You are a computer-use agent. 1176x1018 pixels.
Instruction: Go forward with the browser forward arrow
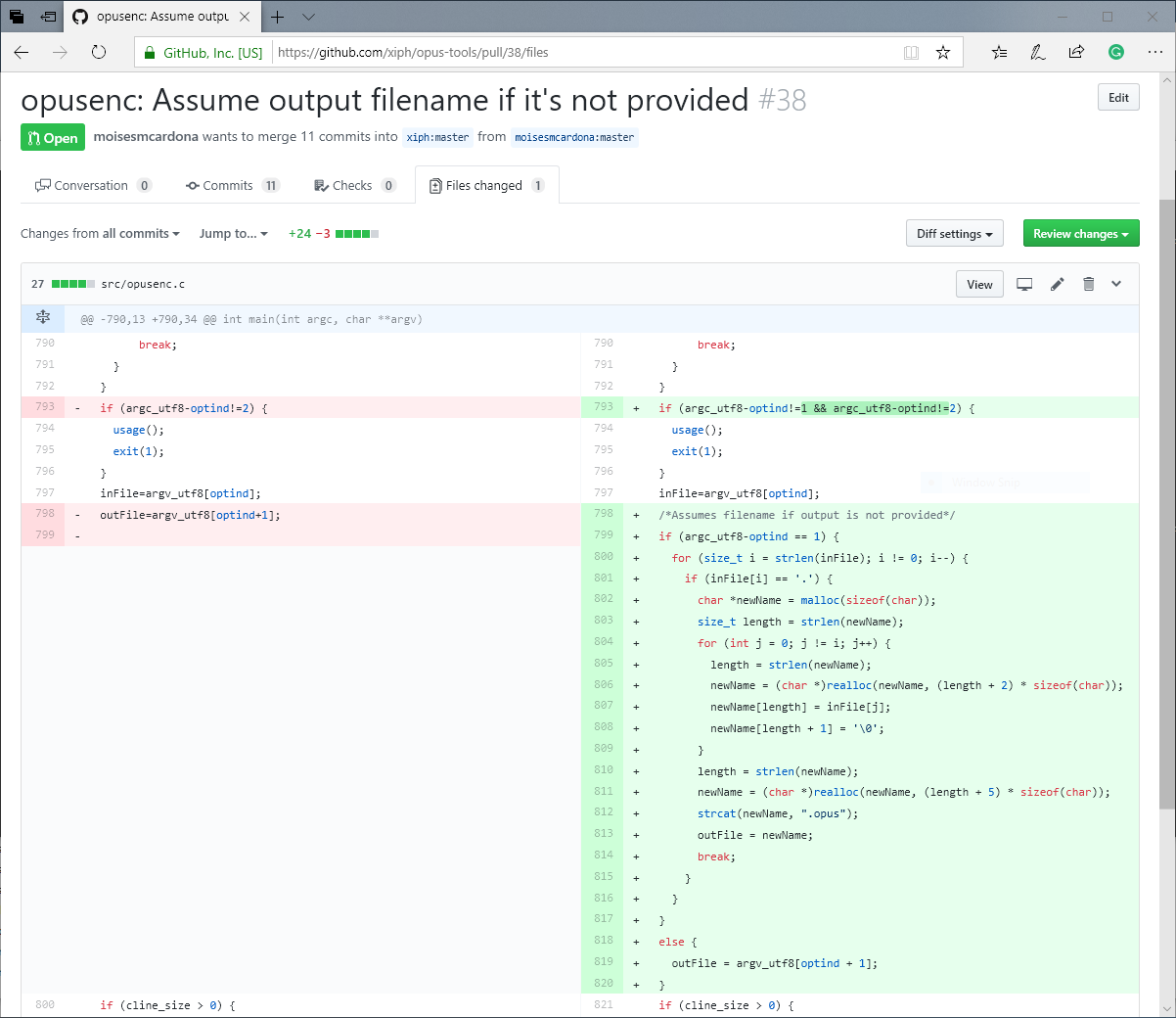tap(61, 52)
